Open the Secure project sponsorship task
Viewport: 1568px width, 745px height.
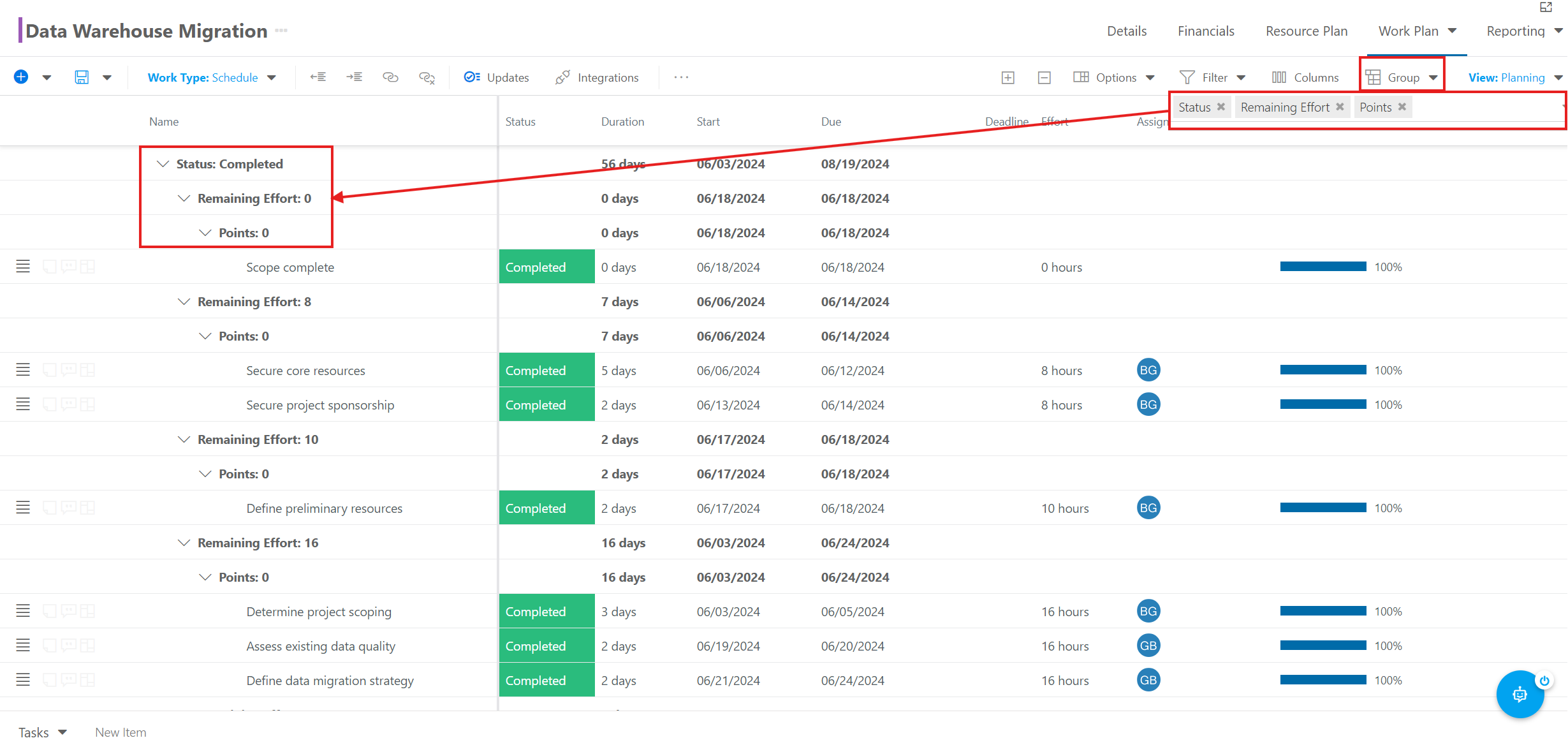(x=320, y=405)
